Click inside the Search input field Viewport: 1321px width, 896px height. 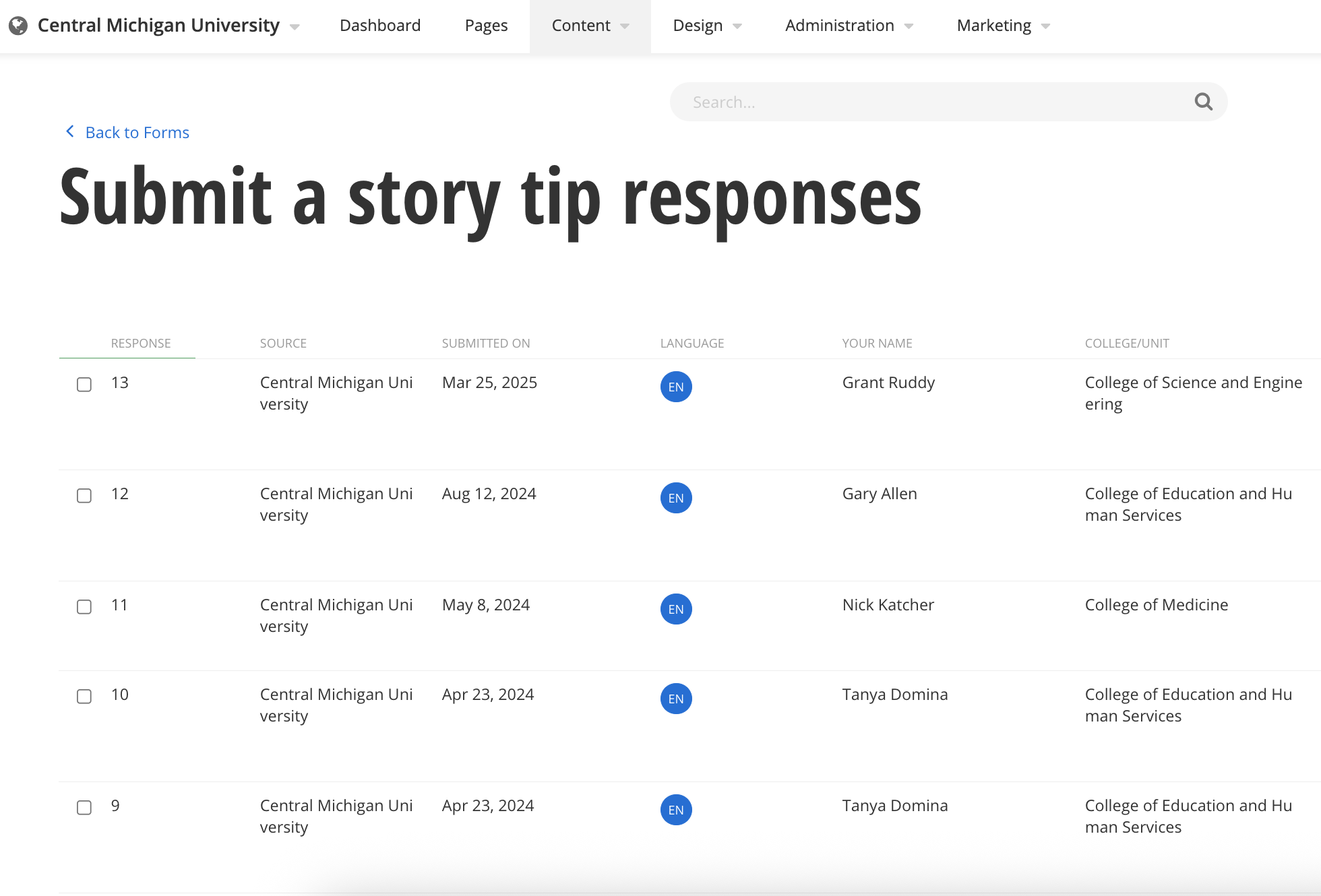pyautogui.click(x=876, y=102)
